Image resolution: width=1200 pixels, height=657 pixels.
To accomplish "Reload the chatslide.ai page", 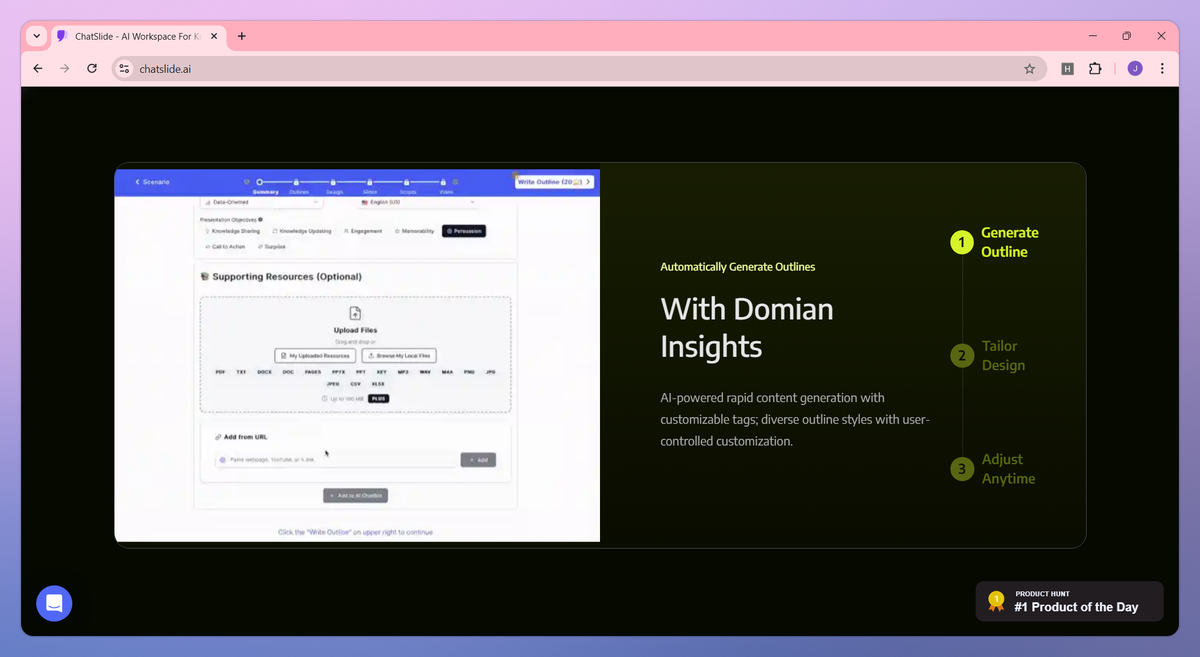I will pos(92,69).
